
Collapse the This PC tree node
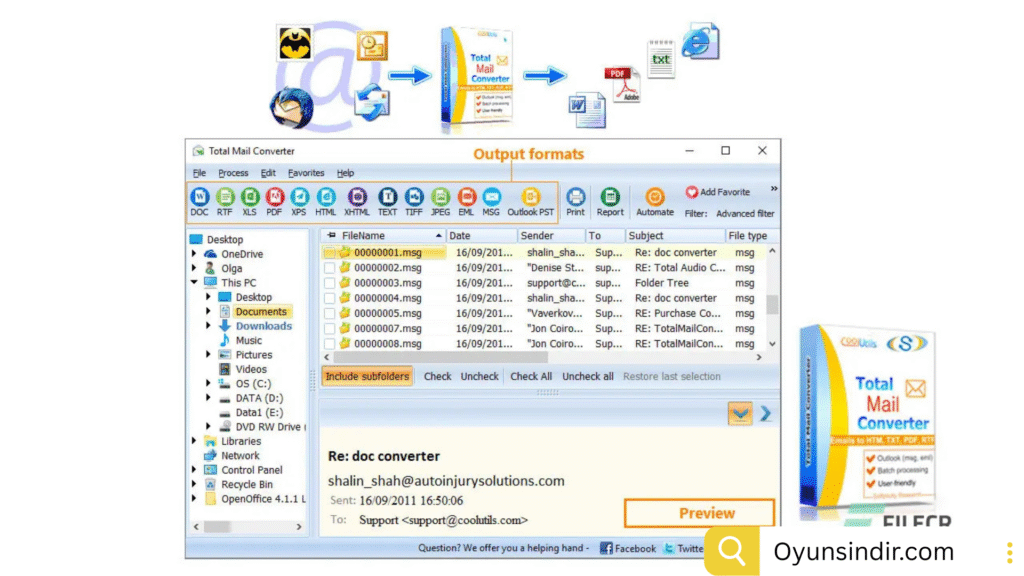point(194,283)
